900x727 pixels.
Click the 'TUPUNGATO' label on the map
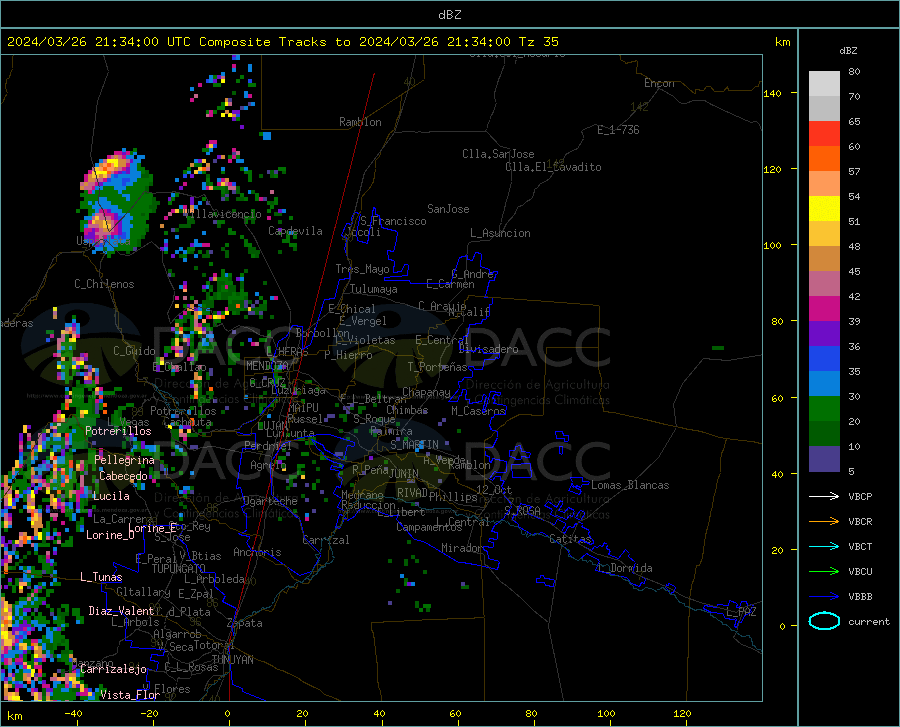click(x=179, y=569)
